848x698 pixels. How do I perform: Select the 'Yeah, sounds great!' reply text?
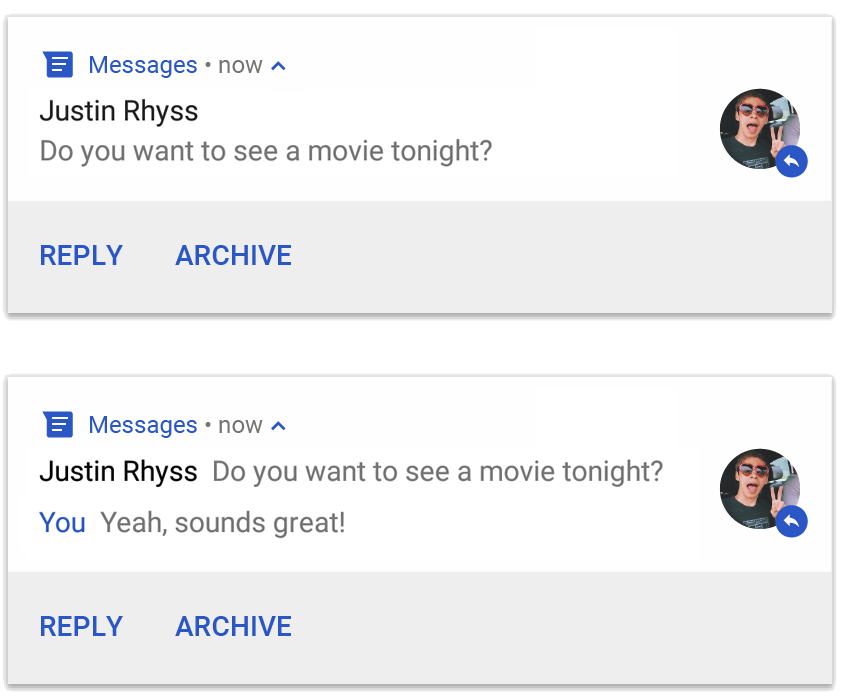click(222, 523)
